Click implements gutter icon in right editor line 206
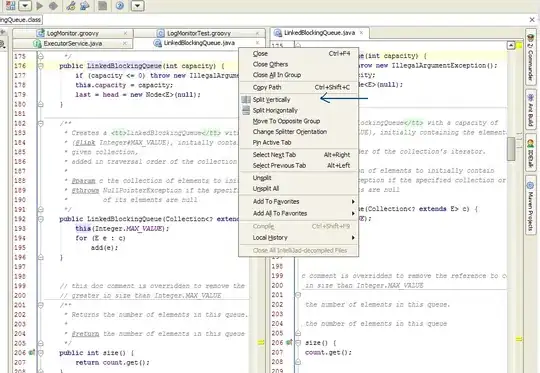 289,342
